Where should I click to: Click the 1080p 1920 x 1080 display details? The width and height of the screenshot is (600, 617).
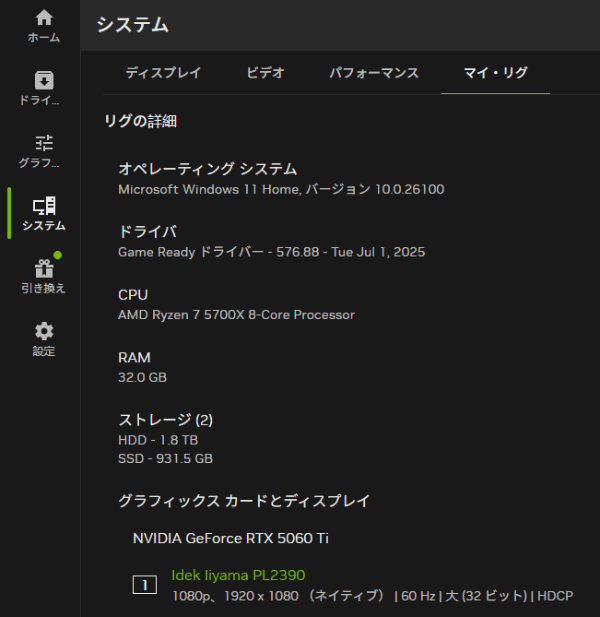(x=373, y=596)
